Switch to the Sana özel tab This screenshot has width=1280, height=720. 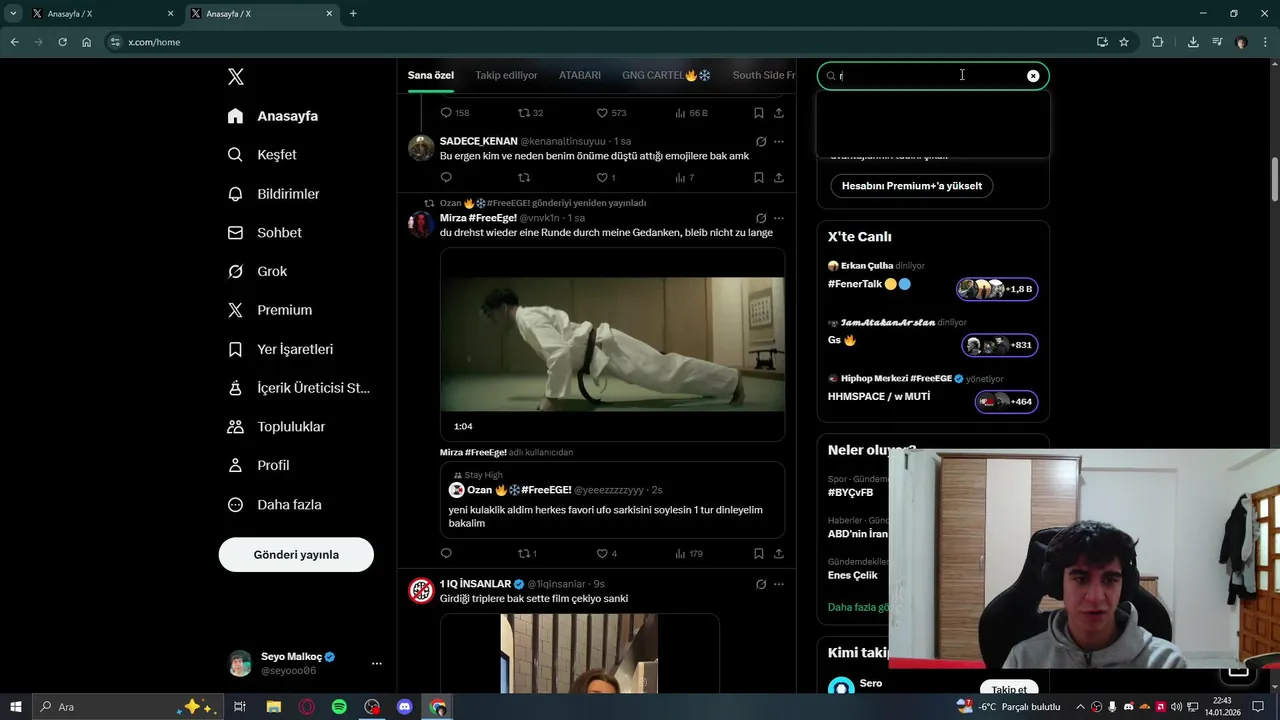click(x=431, y=75)
